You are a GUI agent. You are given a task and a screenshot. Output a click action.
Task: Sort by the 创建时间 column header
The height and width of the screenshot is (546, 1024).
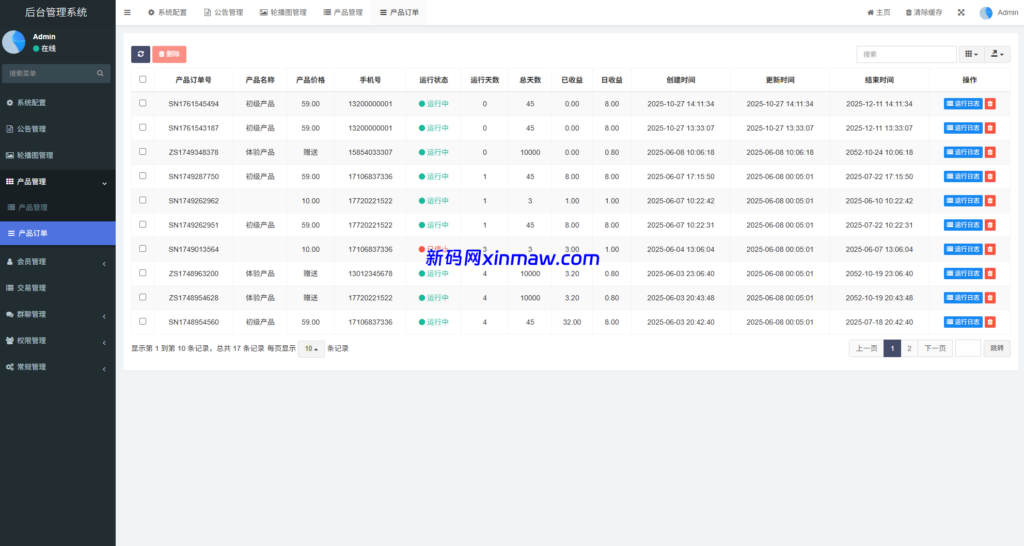point(680,80)
